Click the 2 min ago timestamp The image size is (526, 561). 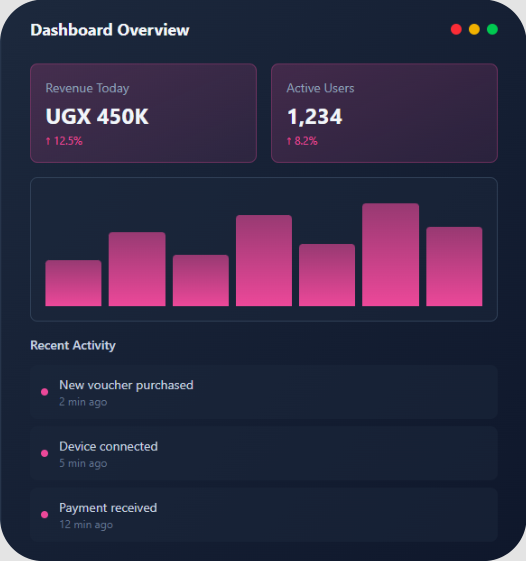pyautogui.click(x=83, y=402)
